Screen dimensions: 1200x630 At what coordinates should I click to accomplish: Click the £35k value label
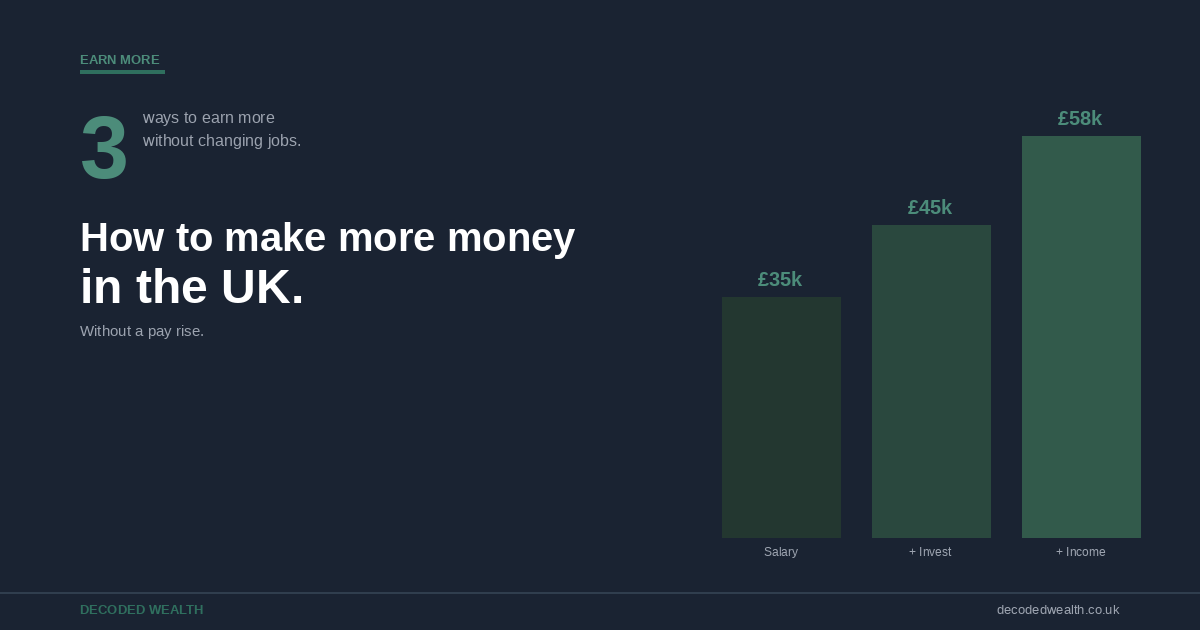(x=780, y=280)
